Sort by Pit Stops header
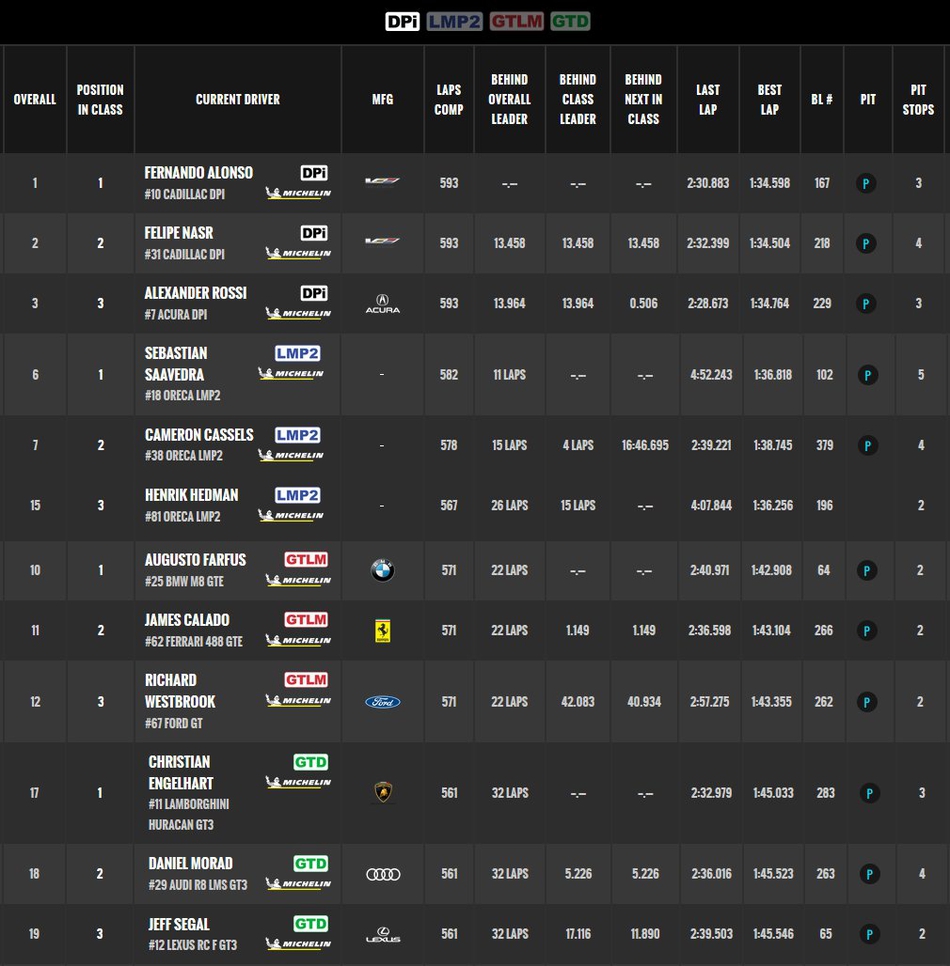The height and width of the screenshot is (966, 950). click(x=918, y=99)
